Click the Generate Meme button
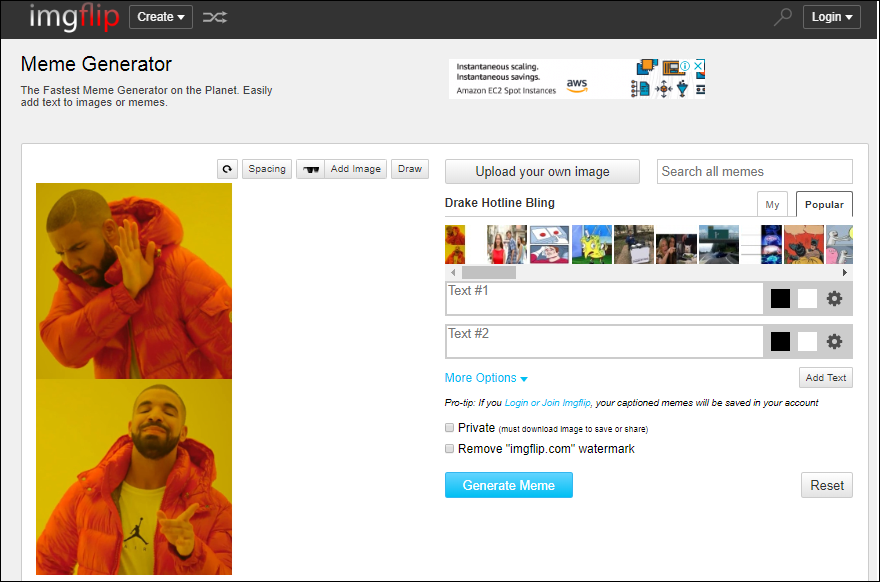Screen dimensions: 880x582 509,485
